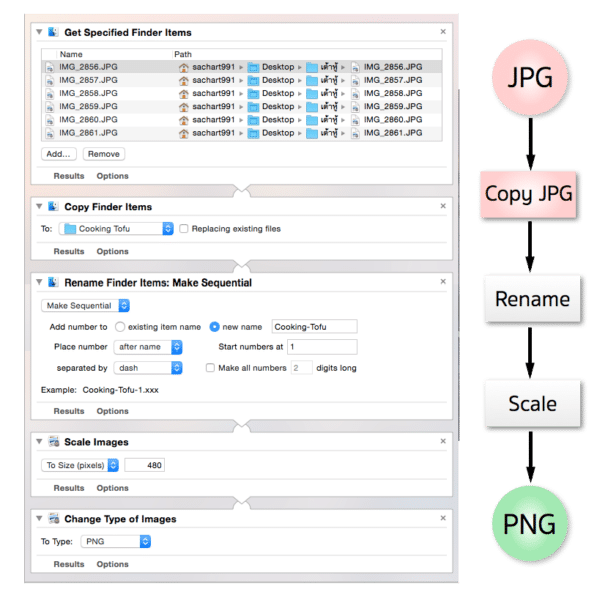The image size is (608, 600).
Task: Enable the Replacing existing files checkbox
Action: pos(184,229)
